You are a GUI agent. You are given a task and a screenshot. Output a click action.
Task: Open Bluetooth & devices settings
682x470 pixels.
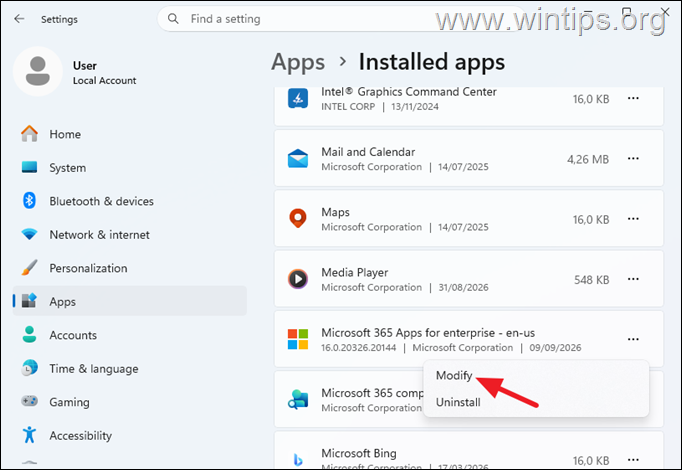point(130,201)
